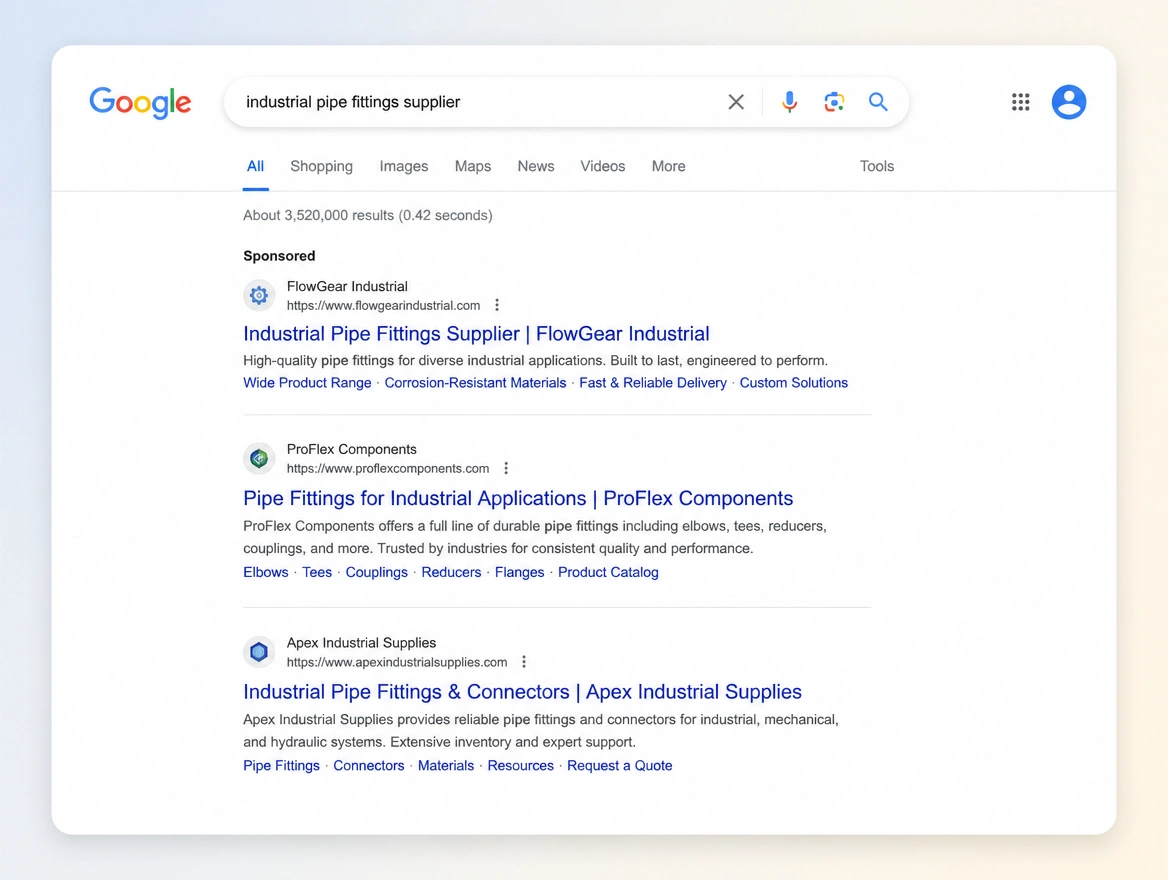Viewport: 1168px width, 880px height.
Task: Open the Materials sitelink
Action: click(x=445, y=766)
